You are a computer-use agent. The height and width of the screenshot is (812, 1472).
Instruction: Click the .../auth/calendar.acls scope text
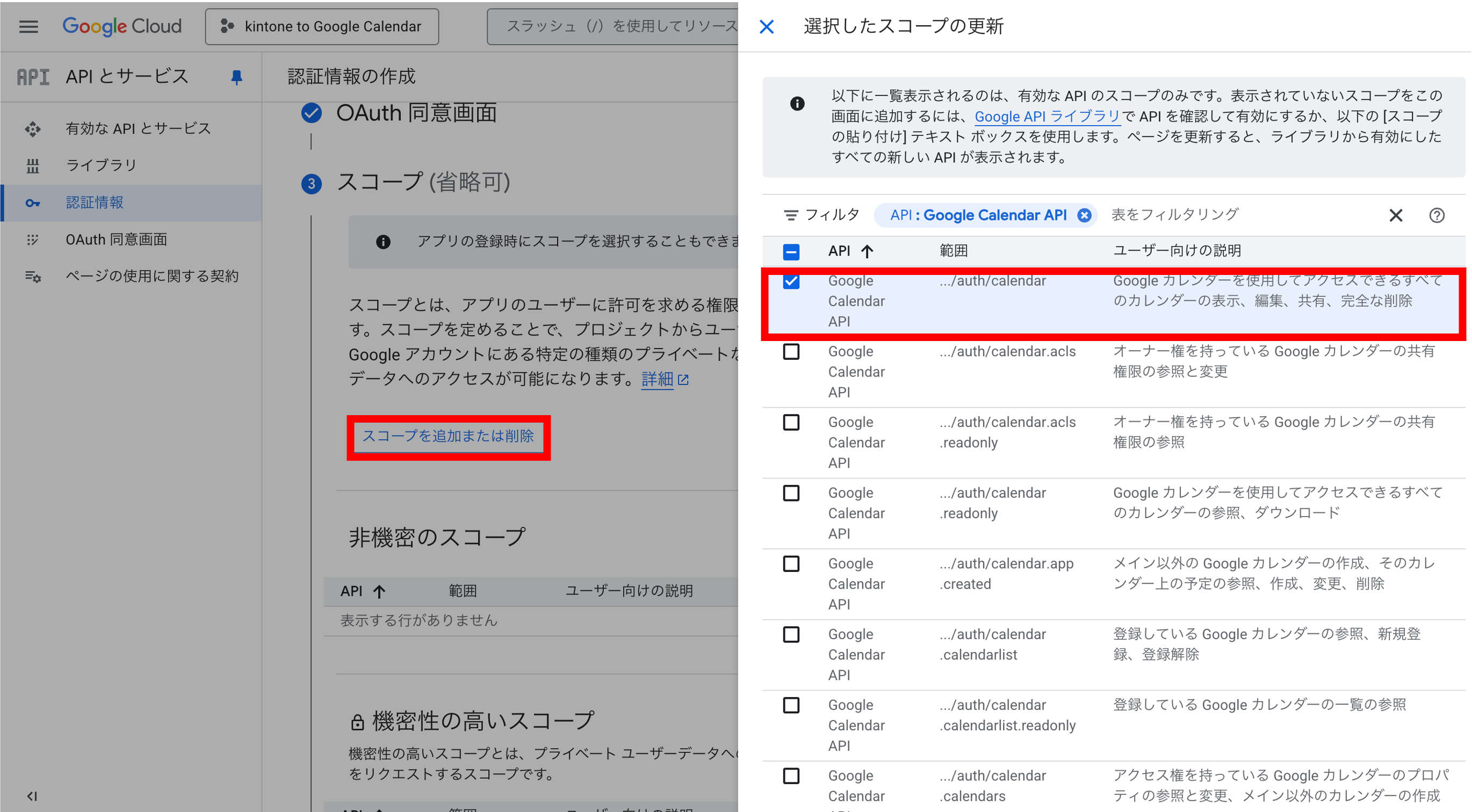coord(1007,352)
